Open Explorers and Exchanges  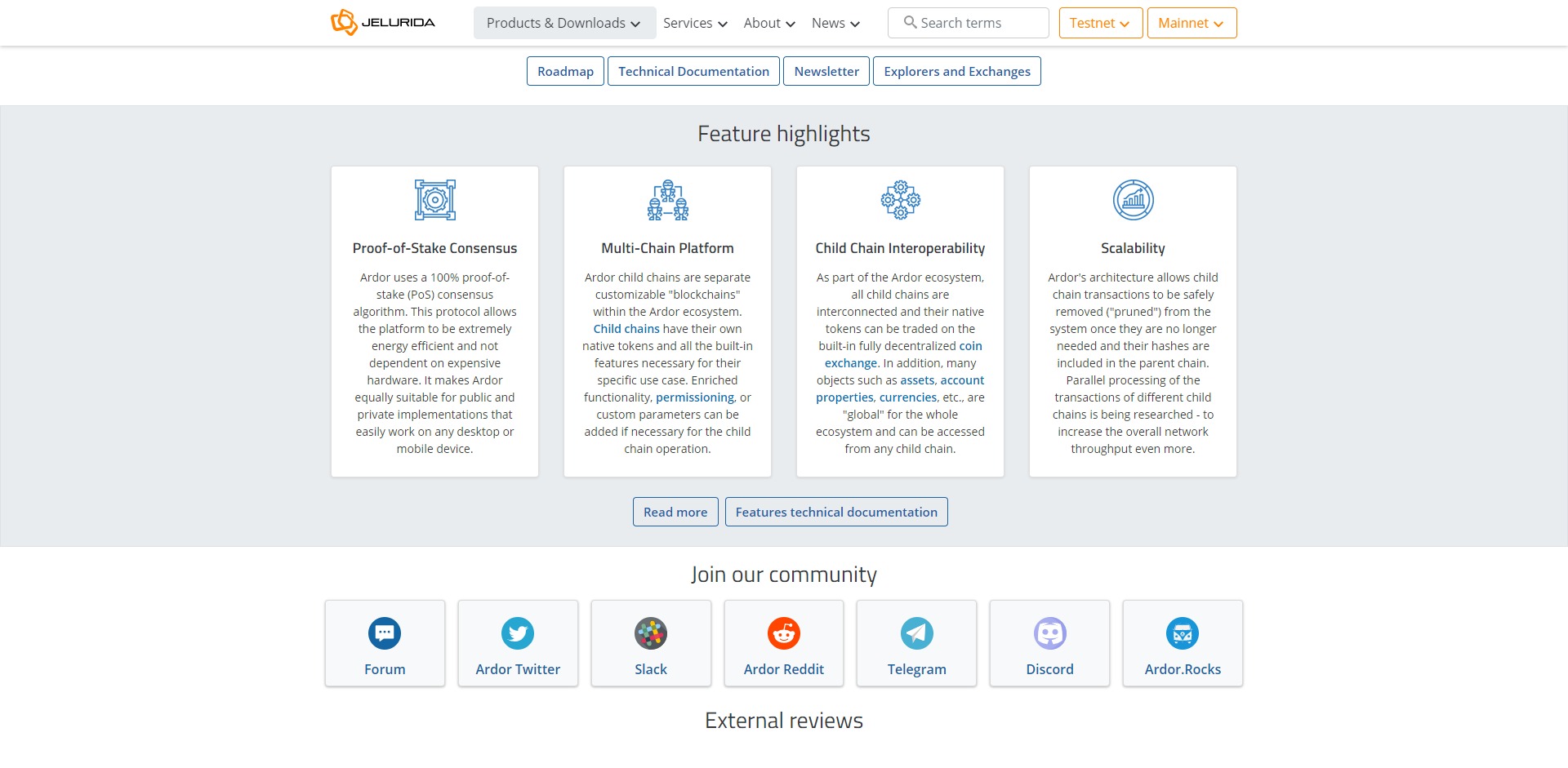tap(957, 71)
